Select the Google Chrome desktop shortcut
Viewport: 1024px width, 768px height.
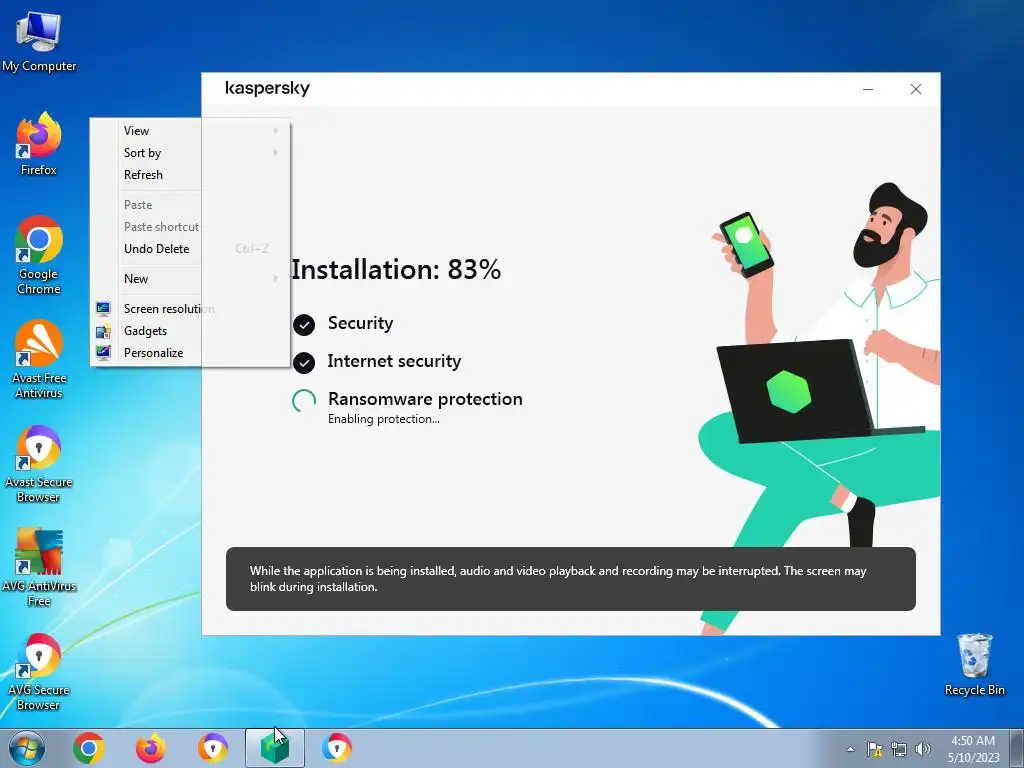39,255
